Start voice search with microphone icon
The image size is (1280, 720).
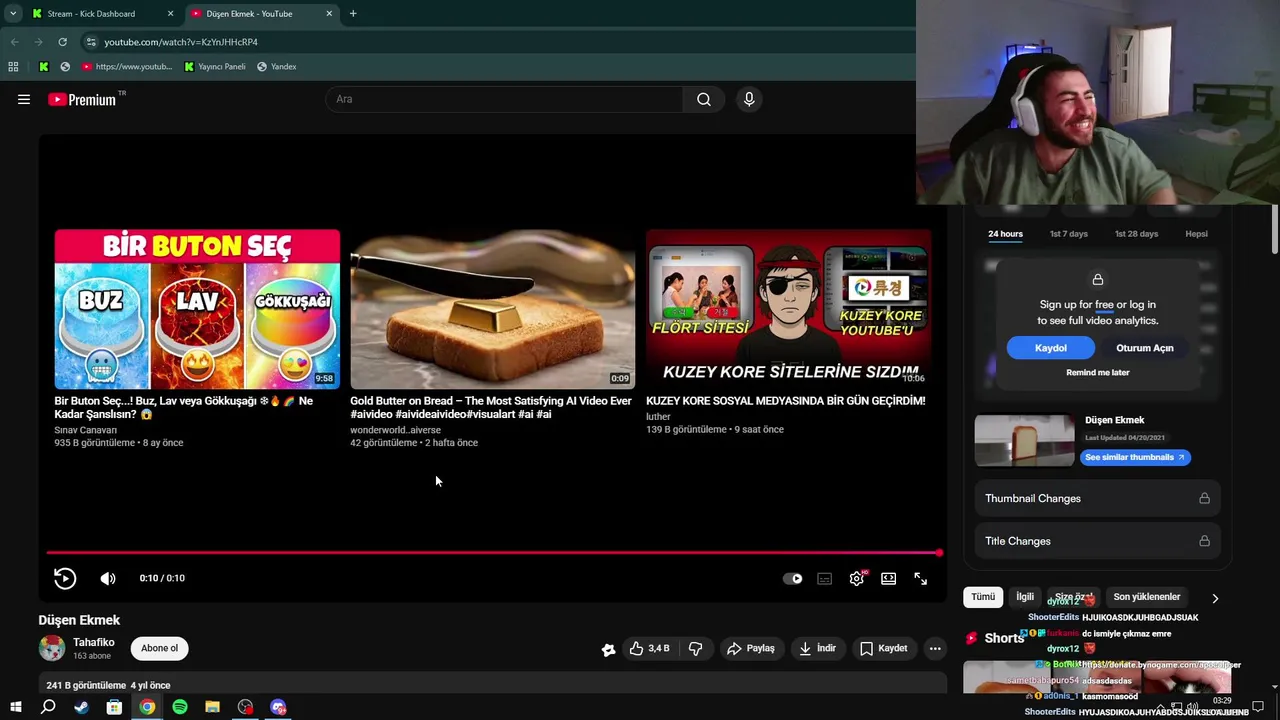pos(749,99)
